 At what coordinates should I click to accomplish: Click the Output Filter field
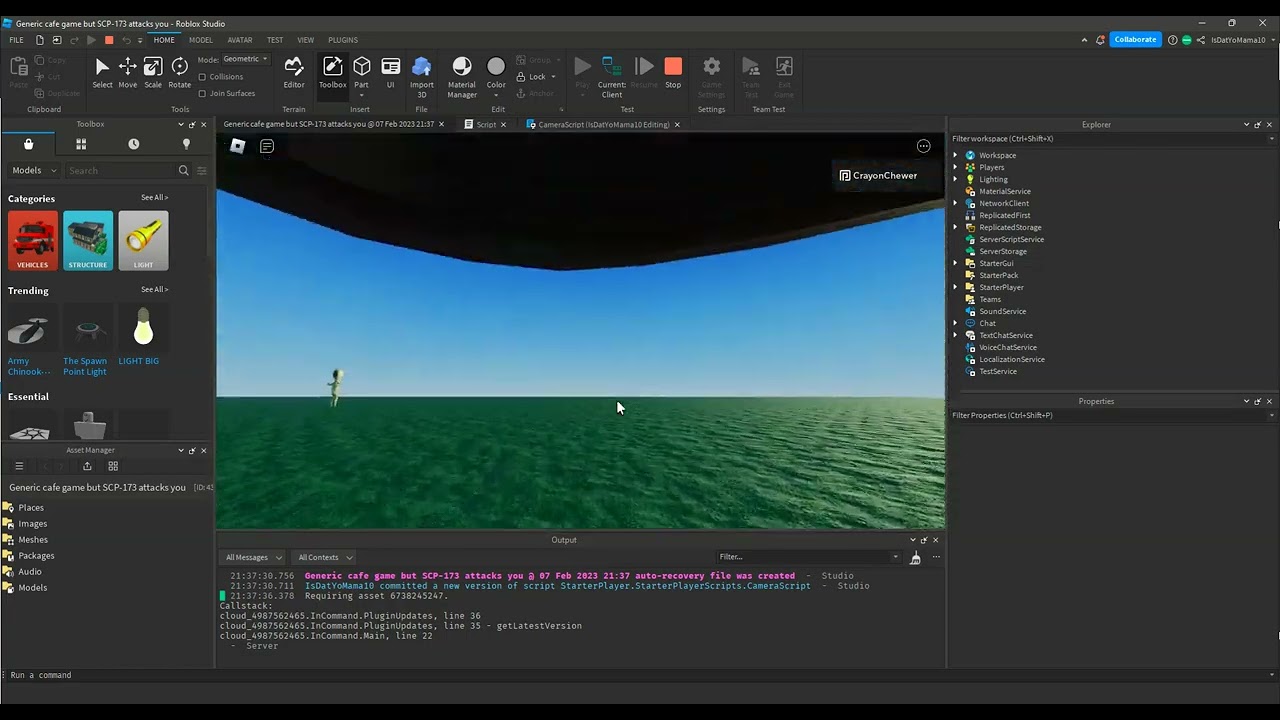(x=808, y=557)
